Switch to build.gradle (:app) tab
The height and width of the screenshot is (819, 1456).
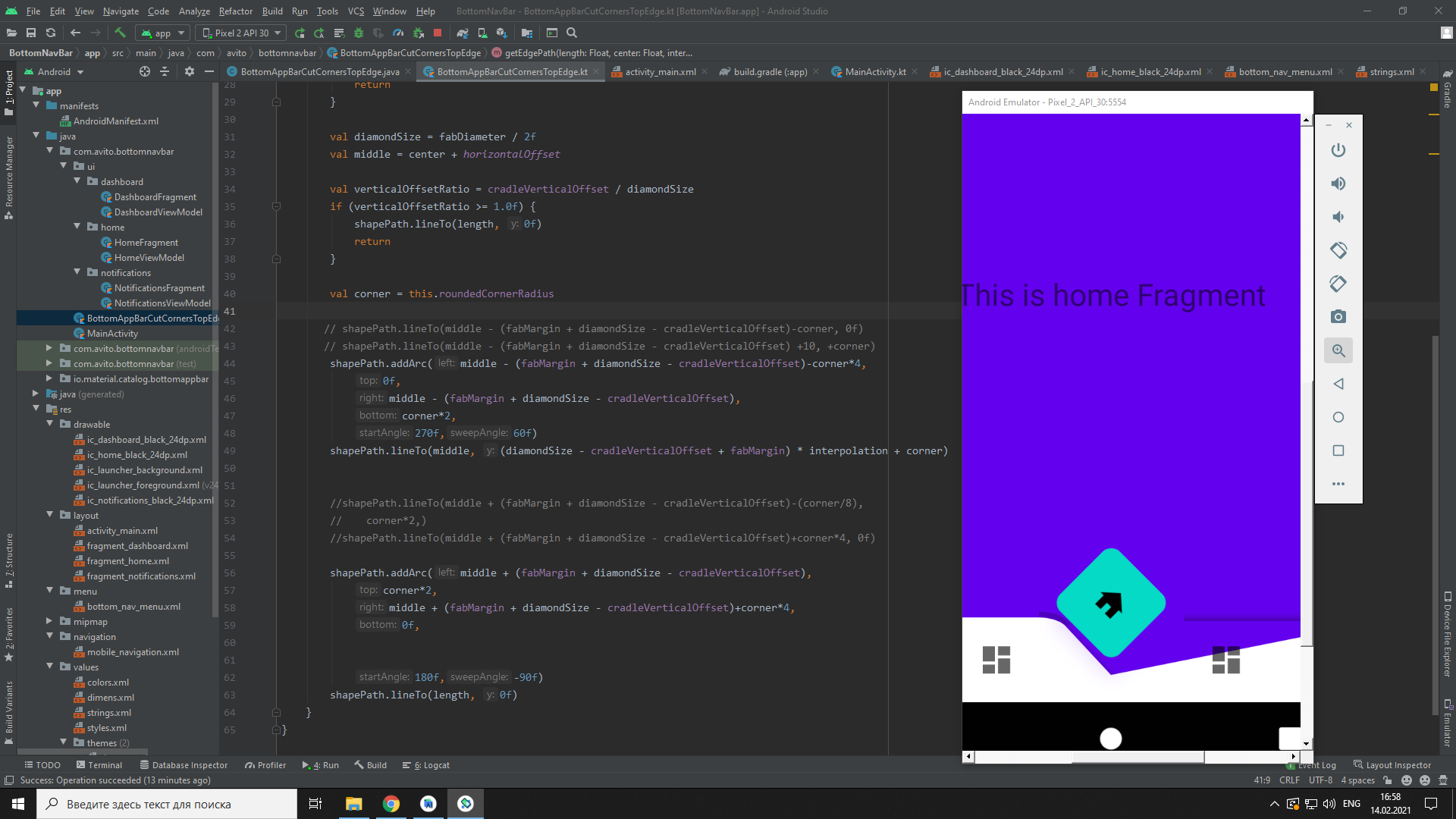pyautogui.click(x=770, y=71)
